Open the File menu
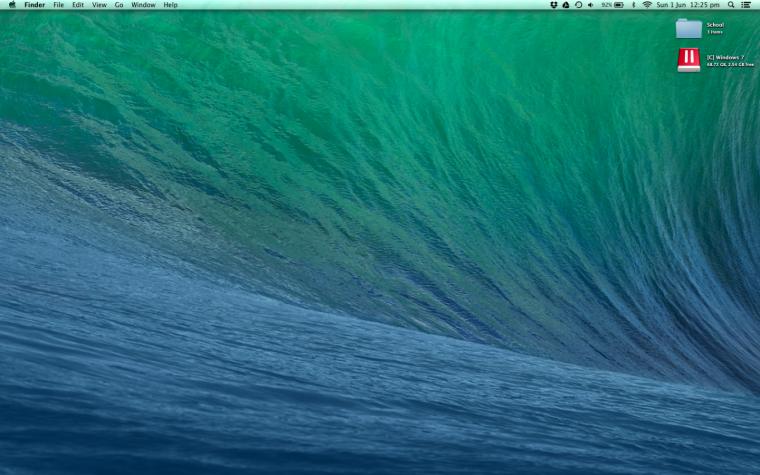Image resolution: width=760 pixels, height=475 pixels. tap(58, 5)
